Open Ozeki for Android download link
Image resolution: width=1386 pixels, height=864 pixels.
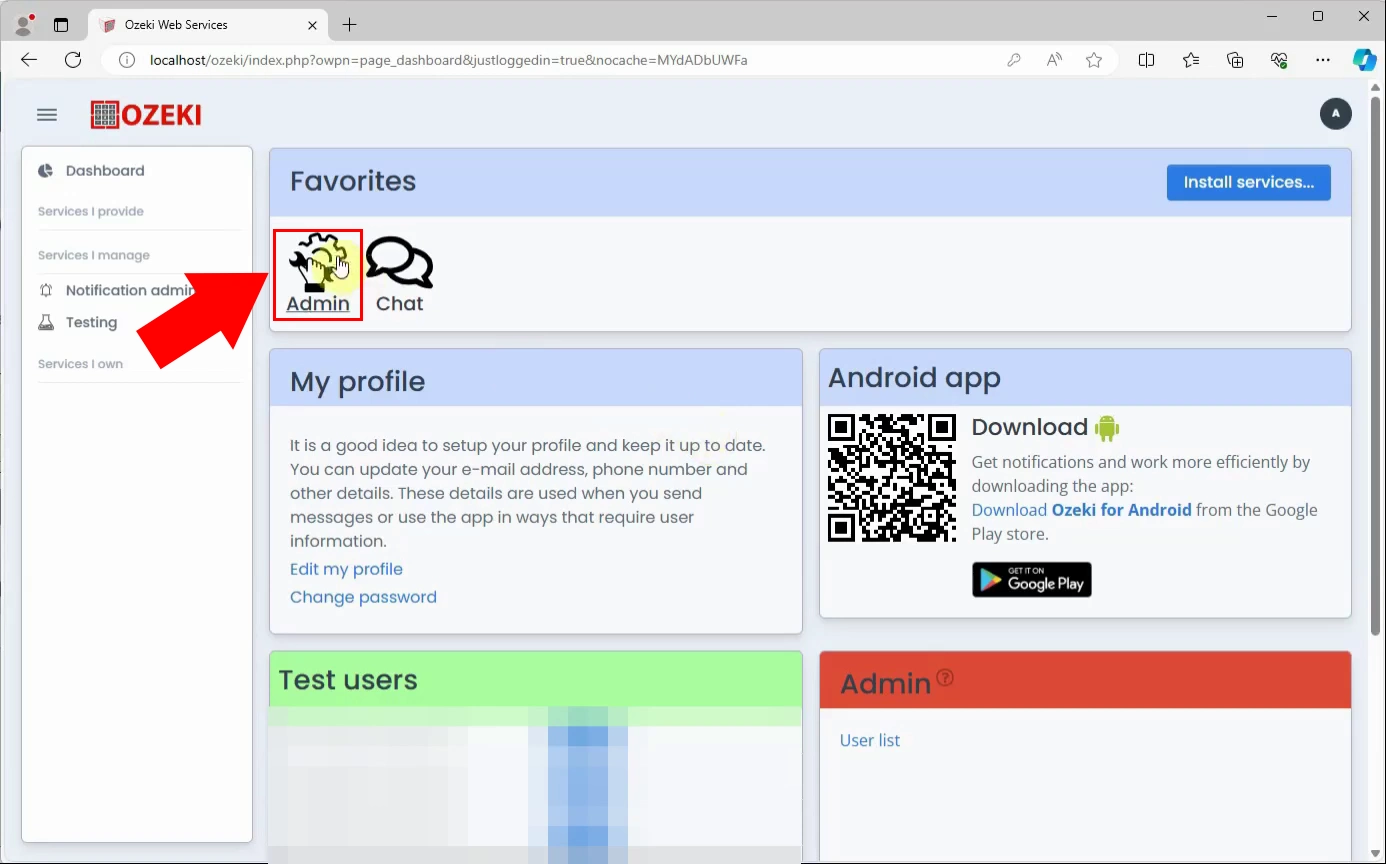[x=1081, y=510]
